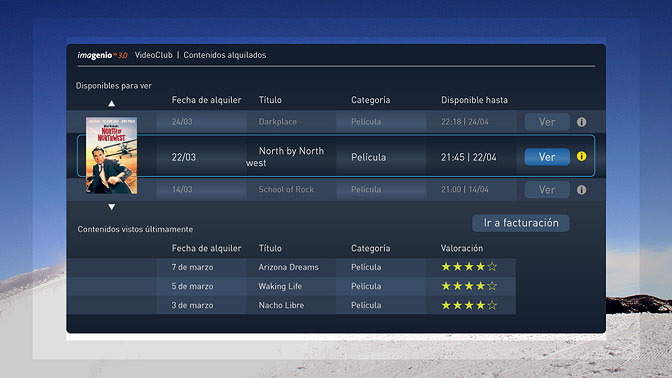Click the fifth star for Nacho Libre
The height and width of the screenshot is (378, 672).
pyautogui.click(x=492, y=305)
